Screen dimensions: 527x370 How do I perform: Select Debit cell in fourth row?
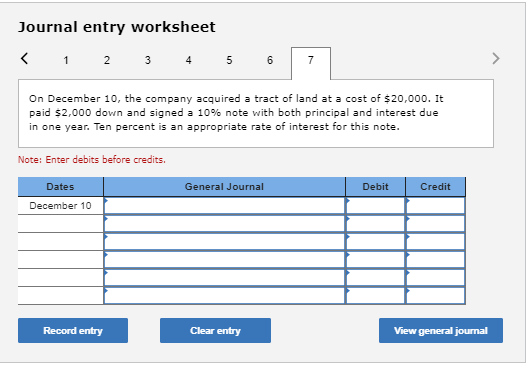coord(375,260)
